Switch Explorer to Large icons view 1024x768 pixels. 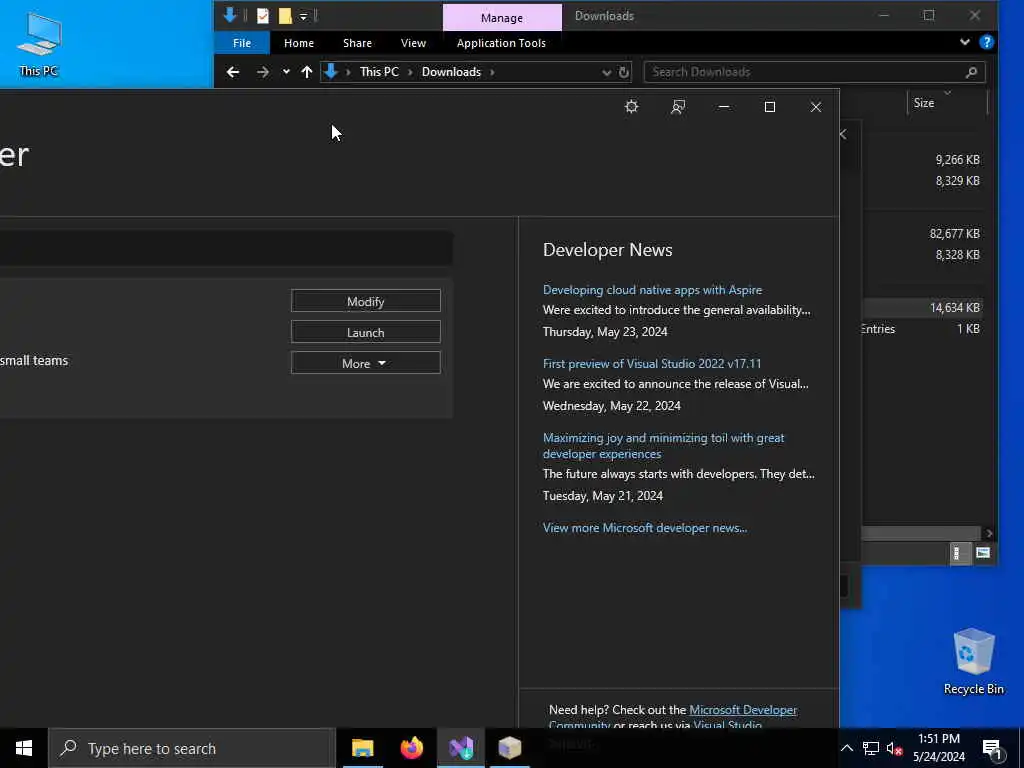(982, 553)
